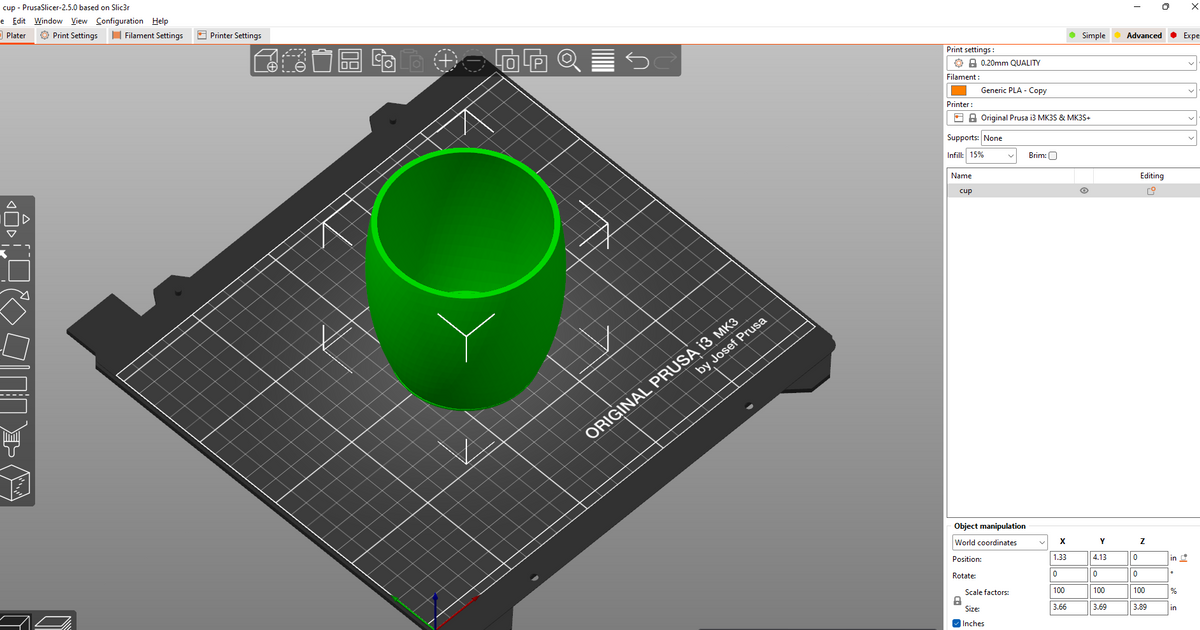The width and height of the screenshot is (1200, 630).
Task: Click the Position X input field
Action: 1067,558
